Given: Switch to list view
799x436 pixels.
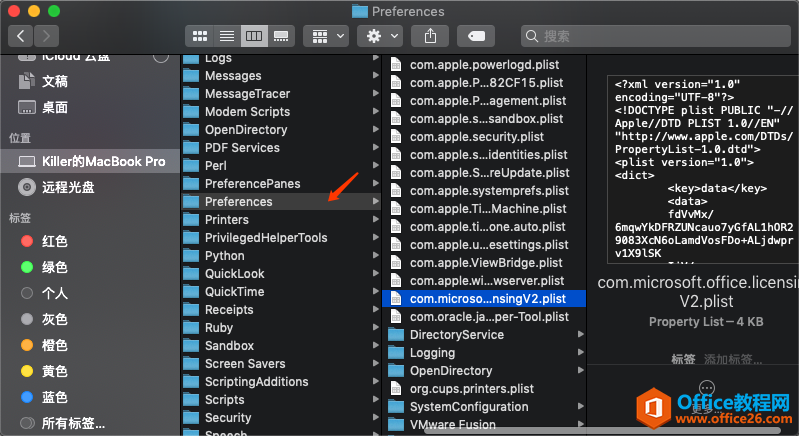Looking at the screenshot, I should point(227,36).
